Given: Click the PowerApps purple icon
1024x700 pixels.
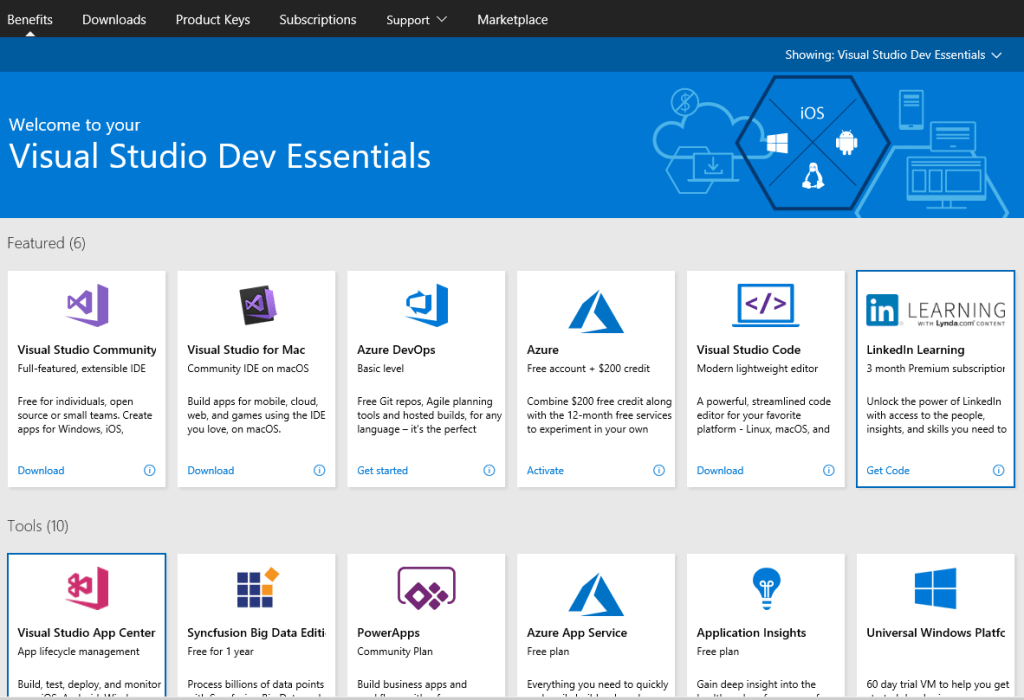Looking at the screenshot, I should pos(426,588).
